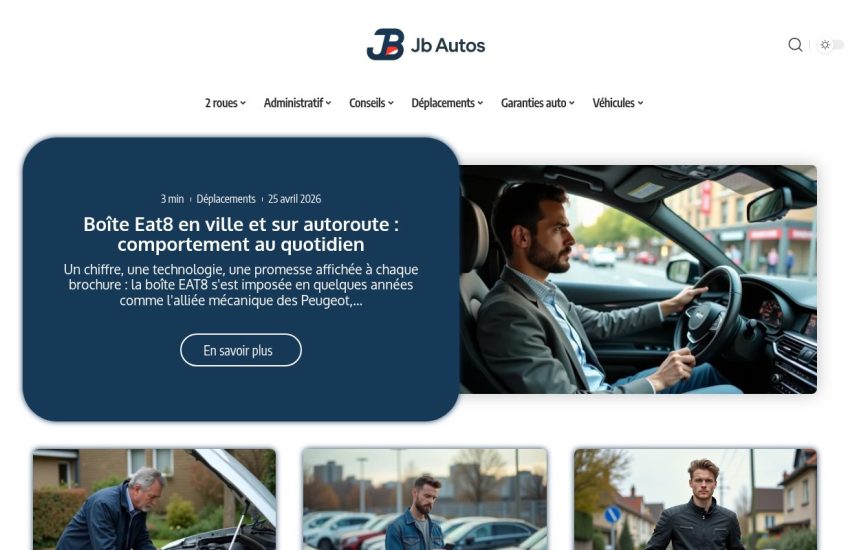The image size is (850, 550).
Task: Toggle the dark mode switch
Action: point(831,44)
